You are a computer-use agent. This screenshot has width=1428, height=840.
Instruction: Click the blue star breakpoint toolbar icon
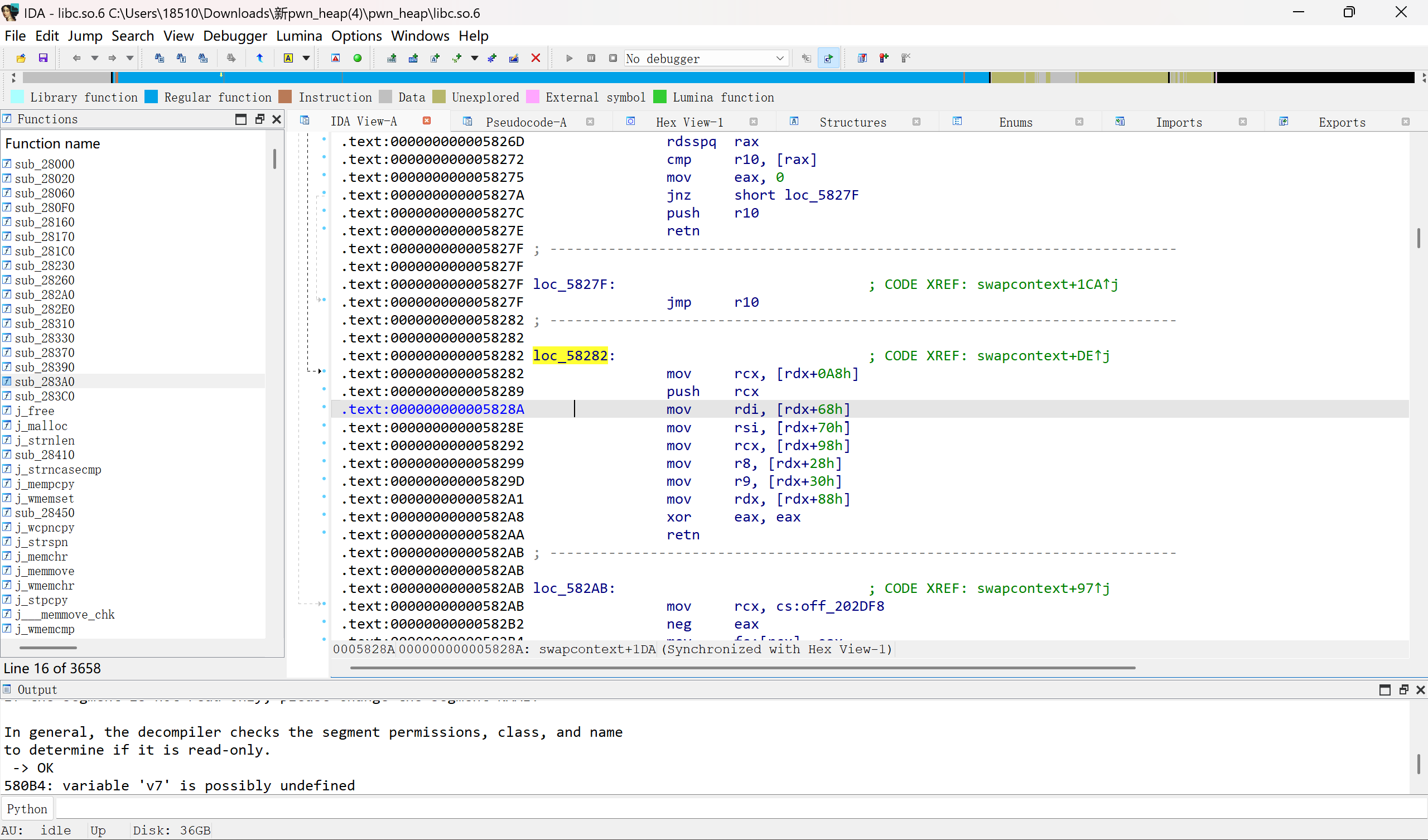click(x=492, y=58)
